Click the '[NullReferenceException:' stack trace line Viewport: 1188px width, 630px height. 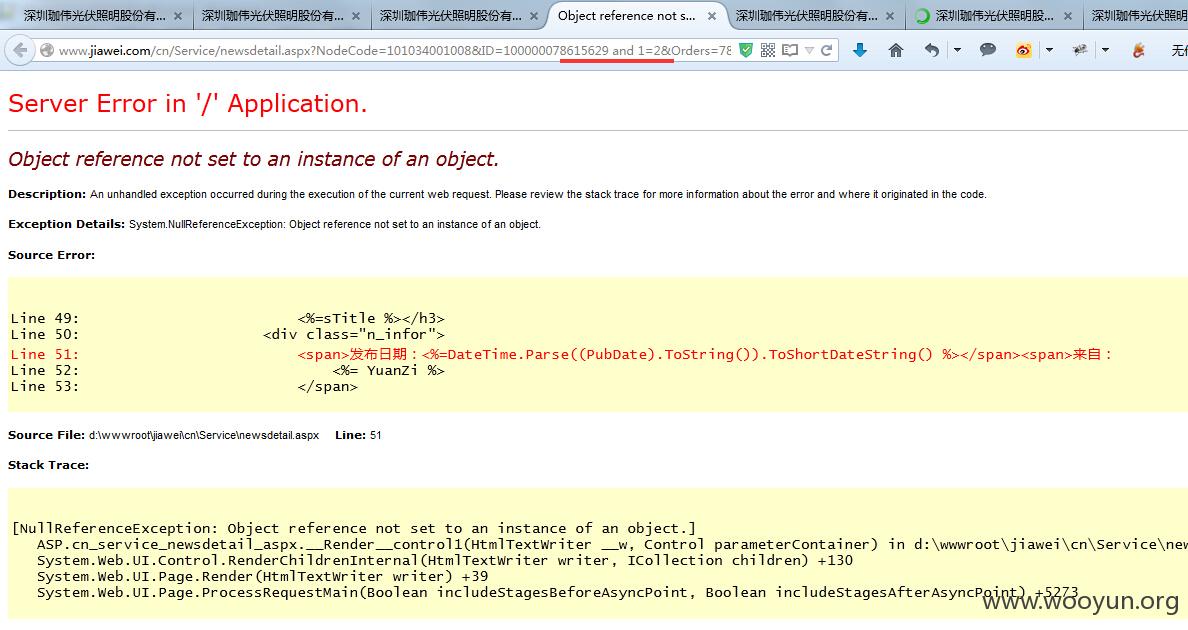click(x=354, y=529)
